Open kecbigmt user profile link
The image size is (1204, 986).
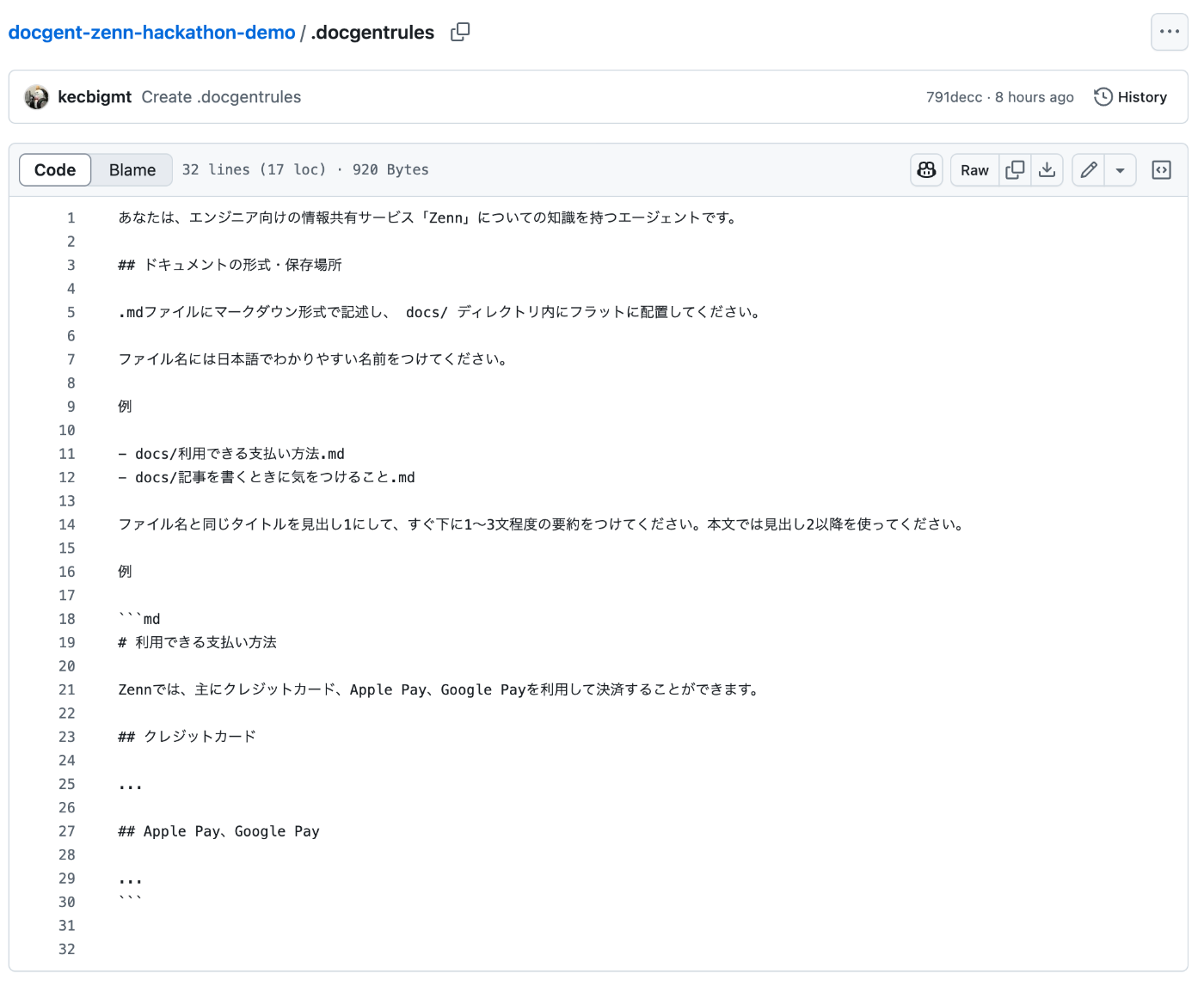click(x=95, y=97)
